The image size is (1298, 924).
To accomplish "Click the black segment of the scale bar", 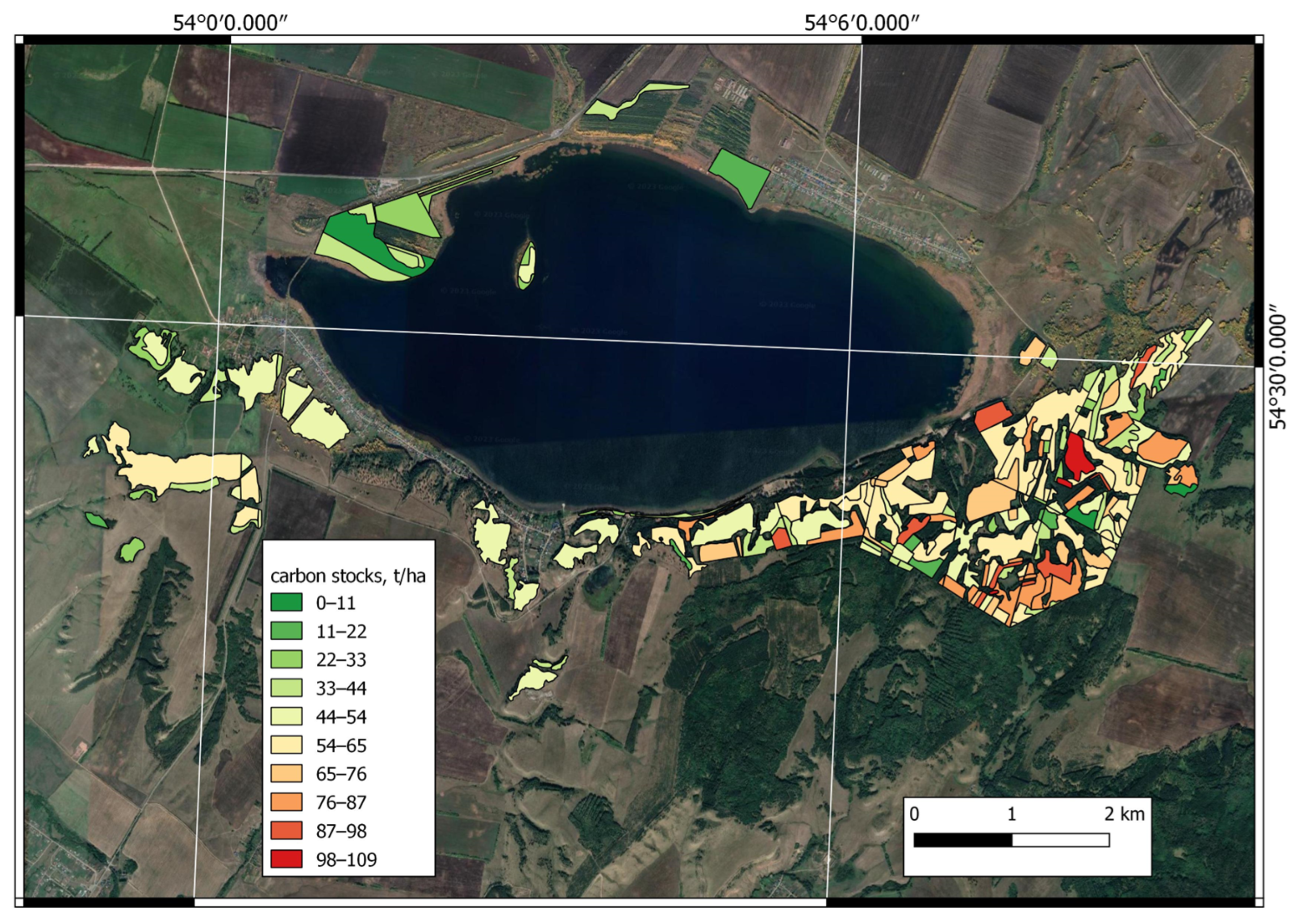I will pos(962,840).
